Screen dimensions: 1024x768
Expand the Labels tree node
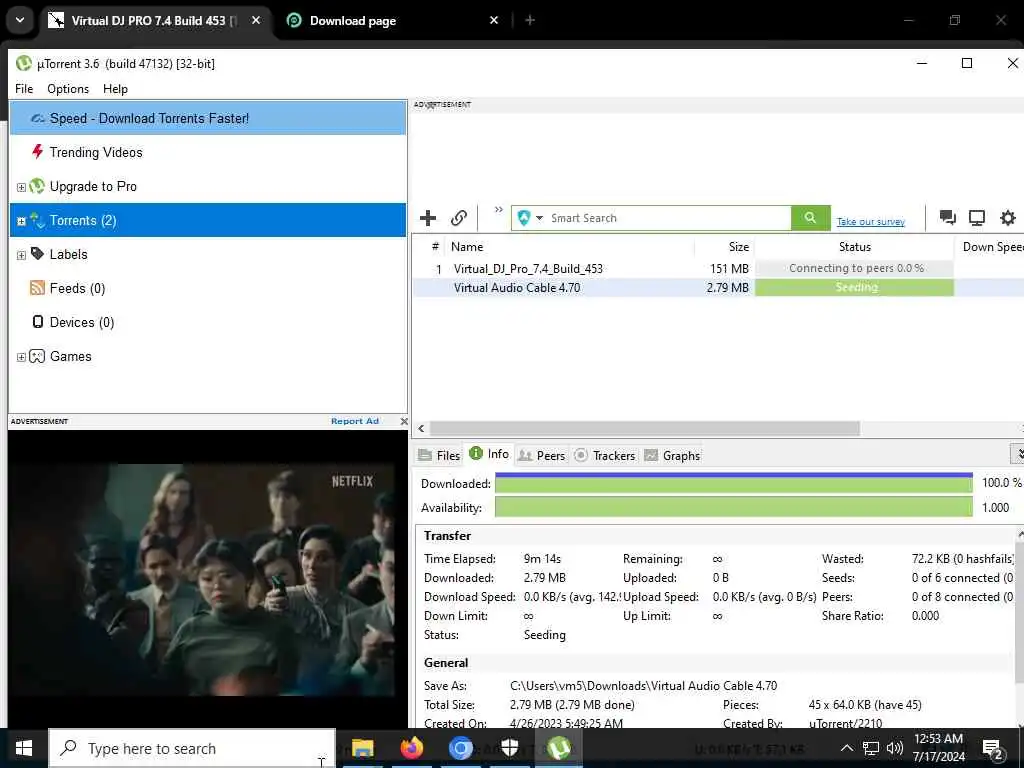[x=21, y=255]
